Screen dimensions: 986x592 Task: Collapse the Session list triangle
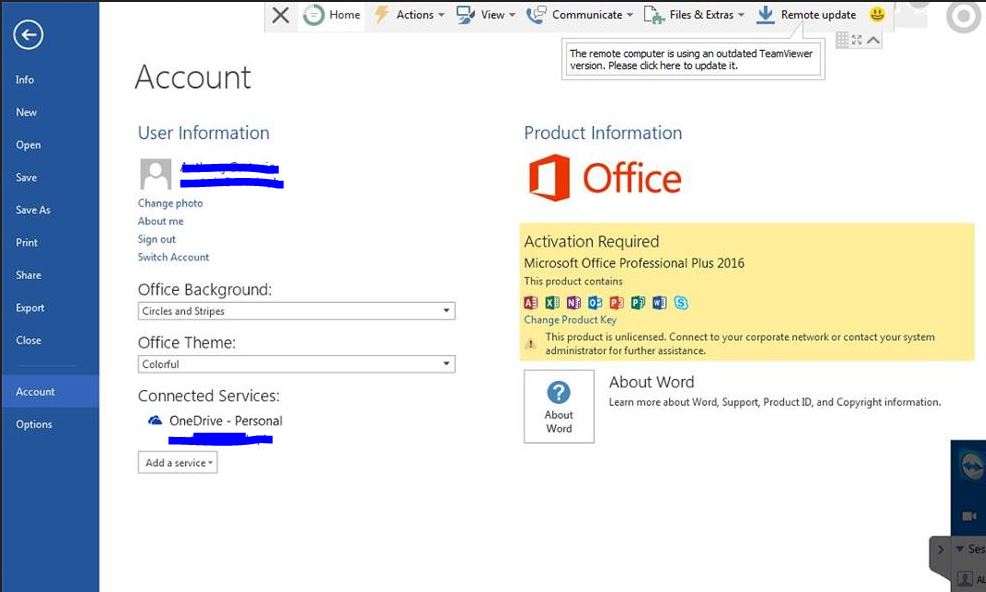[x=960, y=549]
